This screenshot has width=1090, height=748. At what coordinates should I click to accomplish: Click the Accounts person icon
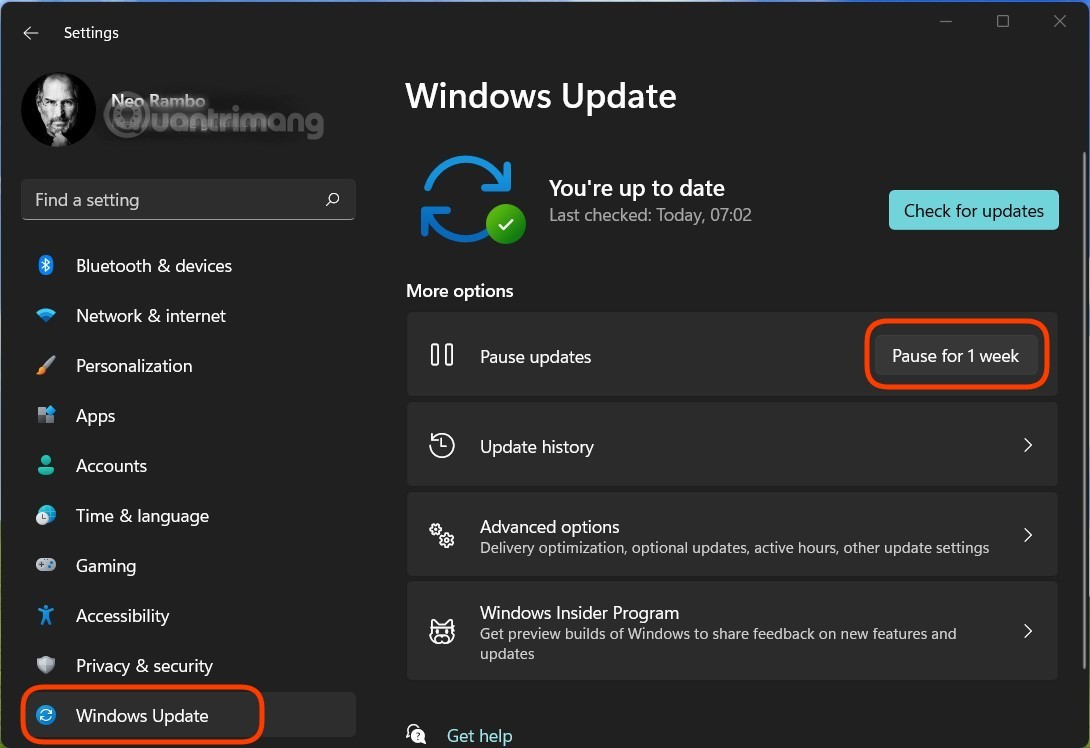46,465
